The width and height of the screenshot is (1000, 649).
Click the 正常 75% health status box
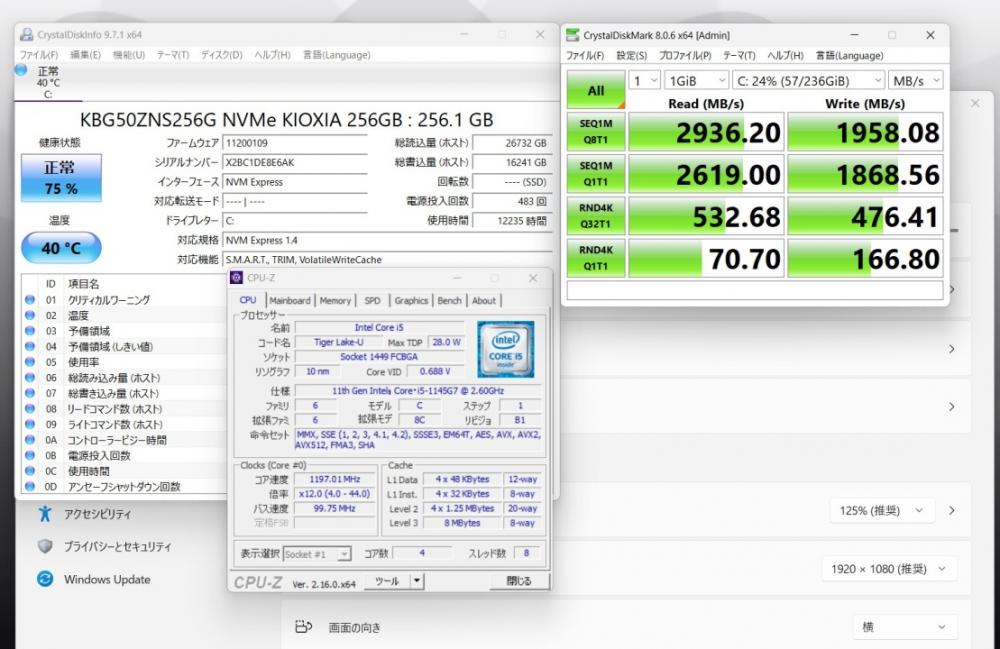(x=60, y=177)
